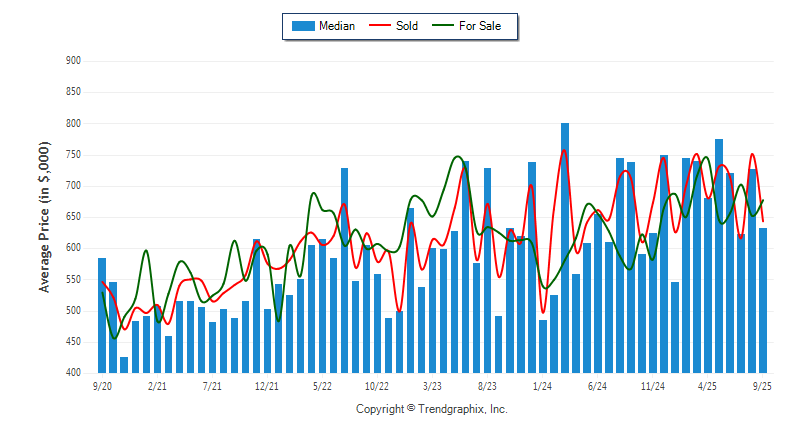Toggle the Sold series legend label

pyautogui.click(x=407, y=26)
